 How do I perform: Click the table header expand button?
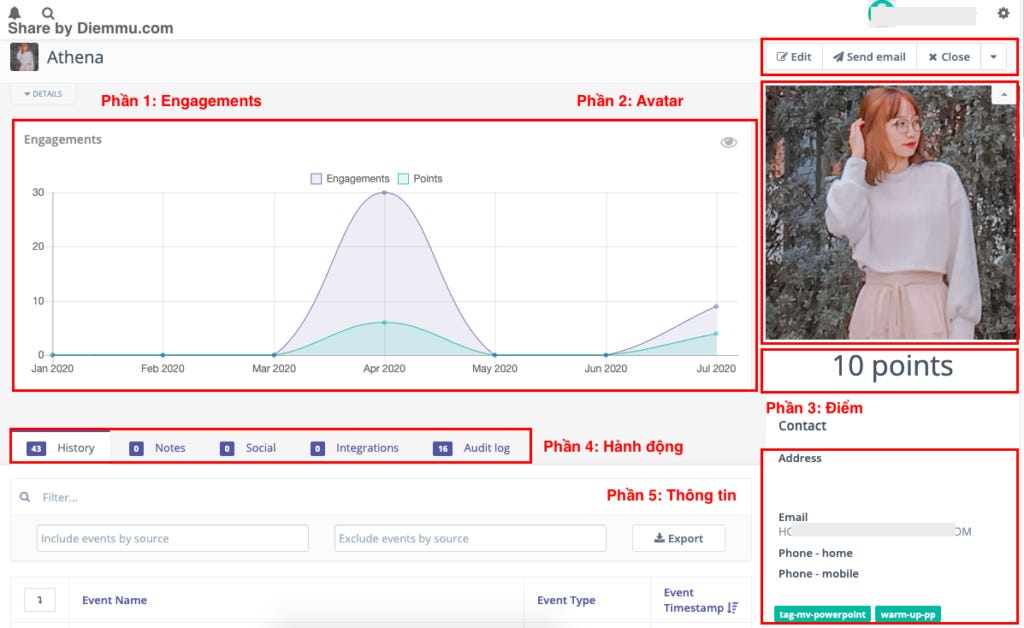(40, 600)
